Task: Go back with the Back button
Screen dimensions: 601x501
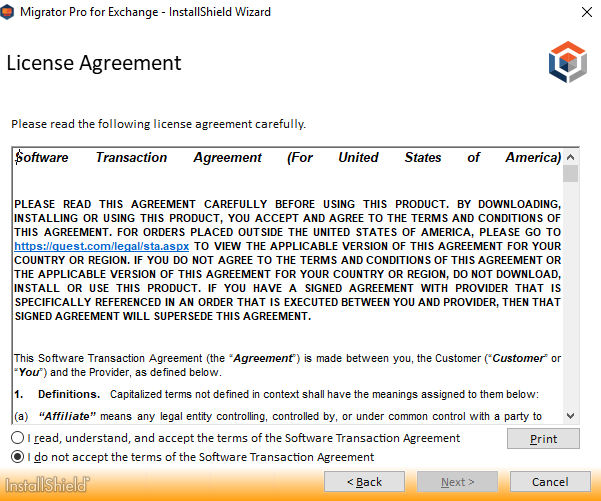Action: click(x=364, y=481)
